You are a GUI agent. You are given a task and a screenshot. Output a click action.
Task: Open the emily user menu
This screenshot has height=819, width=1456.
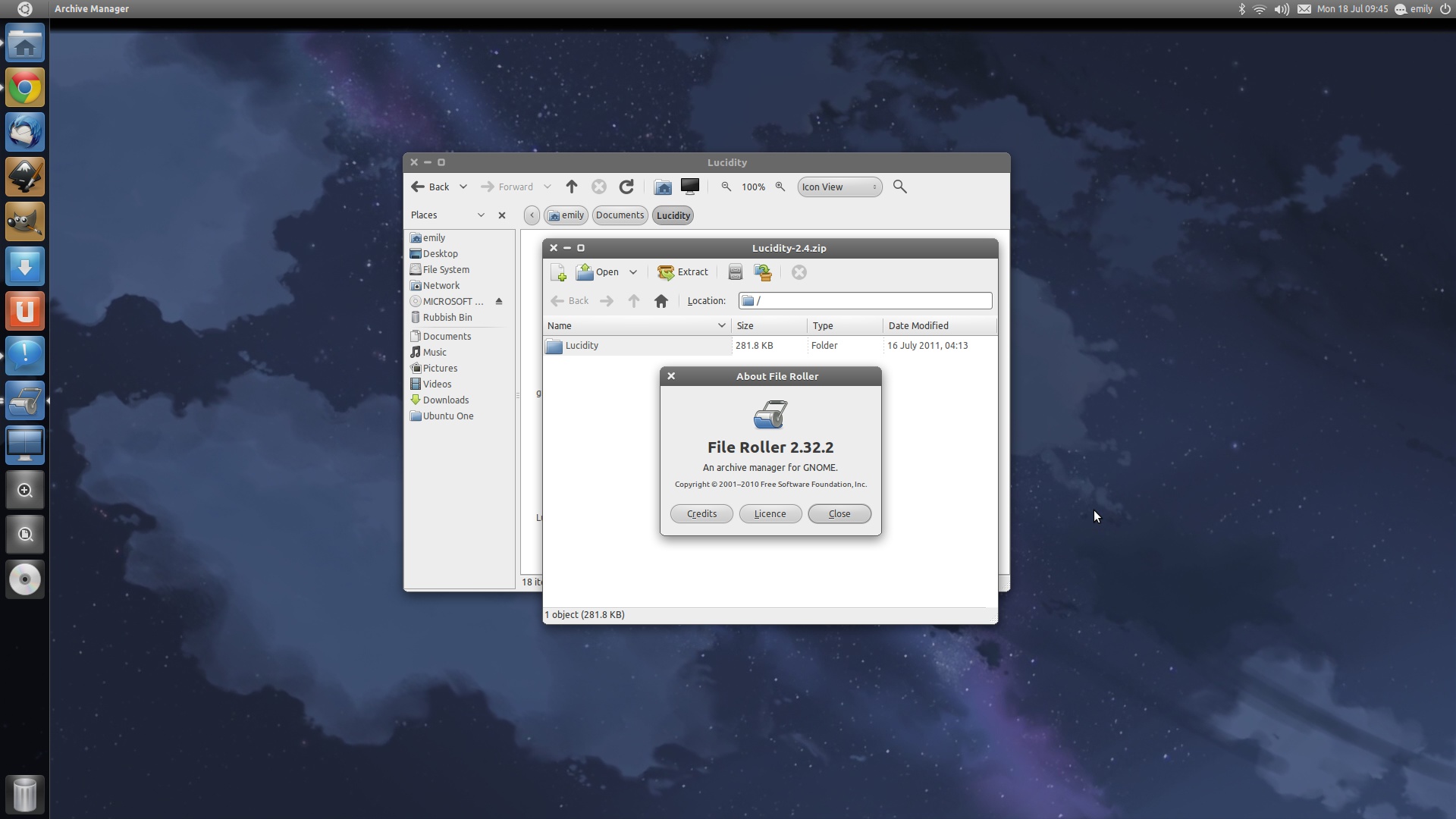1414,9
